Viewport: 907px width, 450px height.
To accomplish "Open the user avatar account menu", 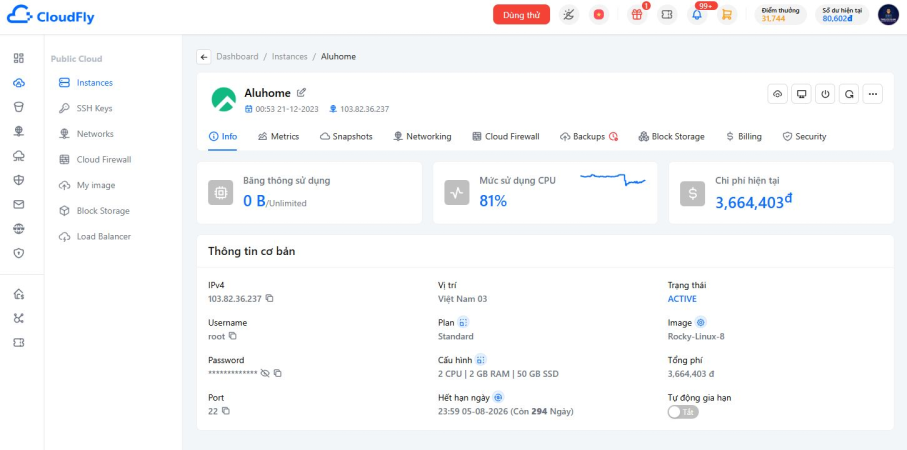I will pos(888,15).
